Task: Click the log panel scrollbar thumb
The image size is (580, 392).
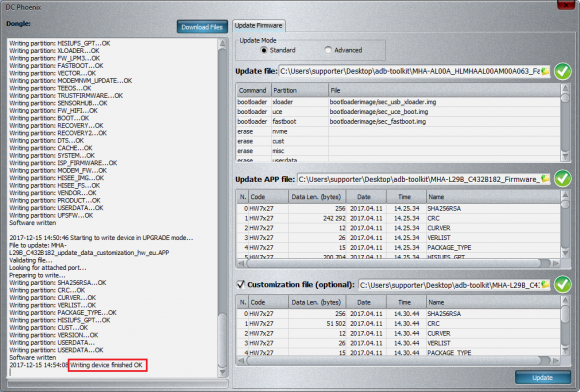Action: (x=222, y=340)
